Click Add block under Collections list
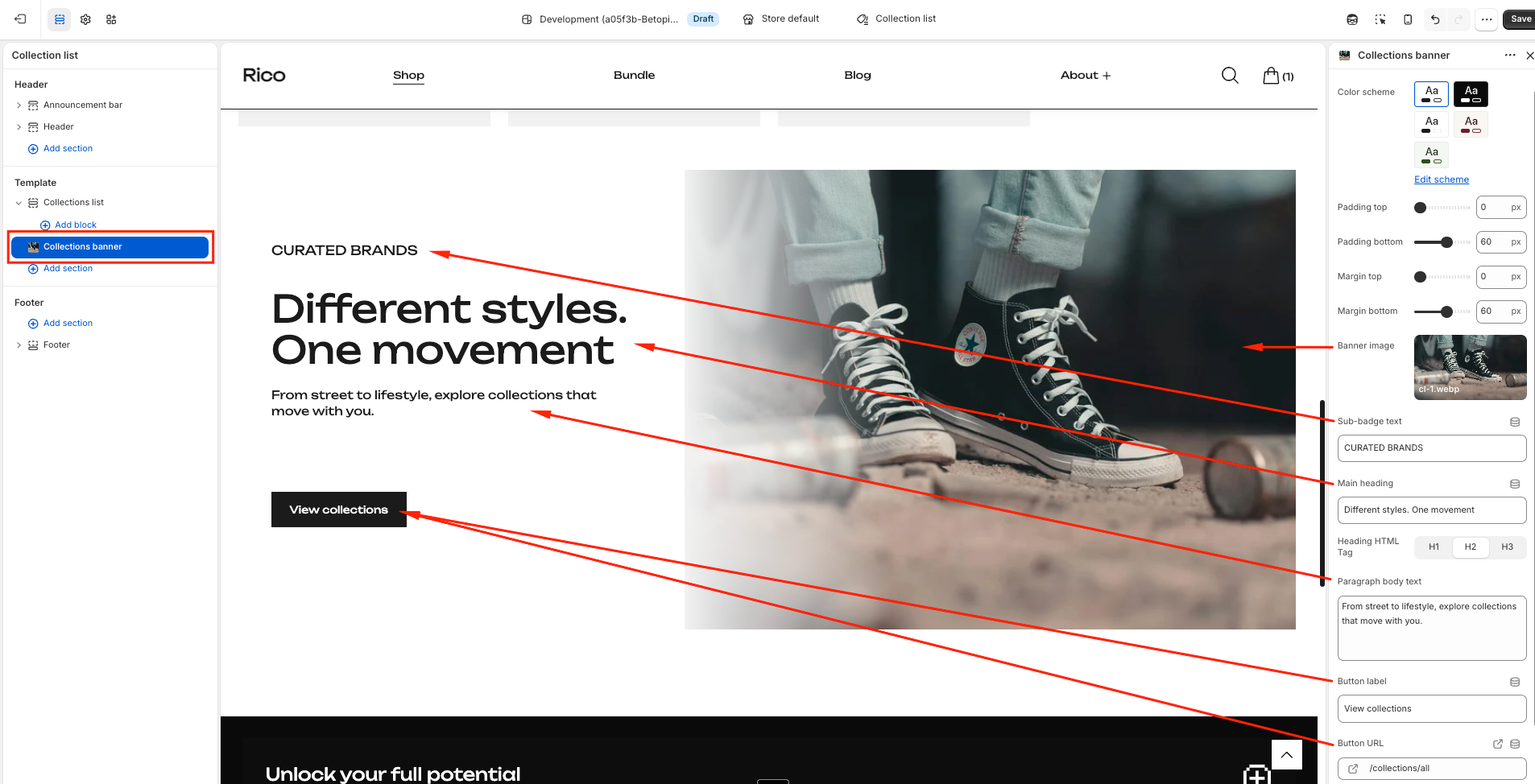The image size is (1535, 784). click(x=76, y=225)
